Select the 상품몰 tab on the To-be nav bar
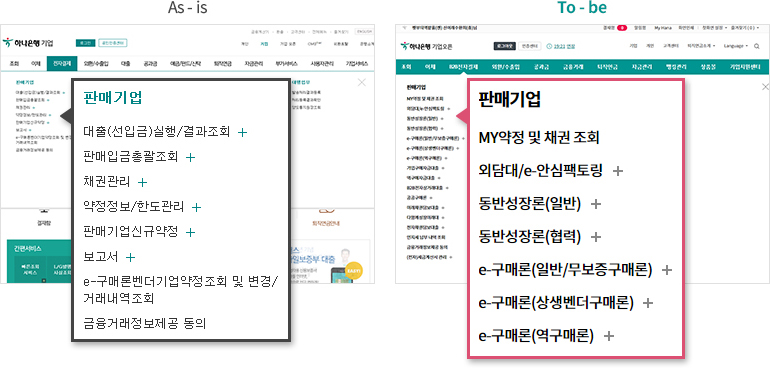Image resolution: width=770 pixels, height=368 pixels. (708, 67)
